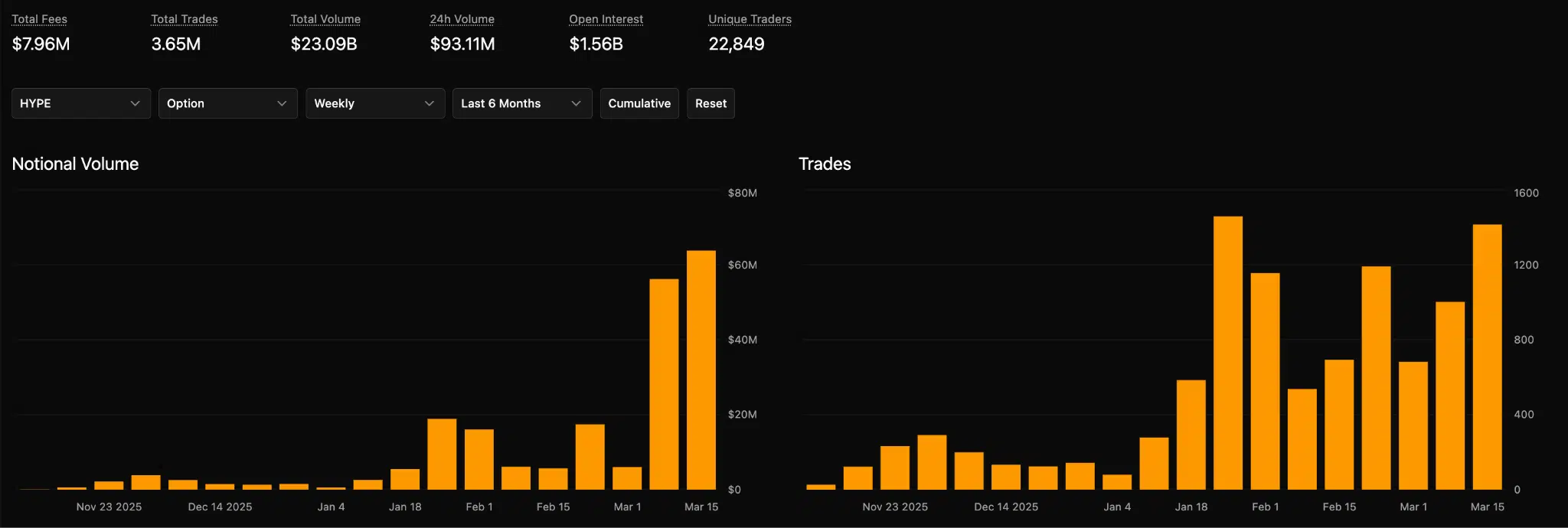Click the Total Volume stat label

click(325, 19)
